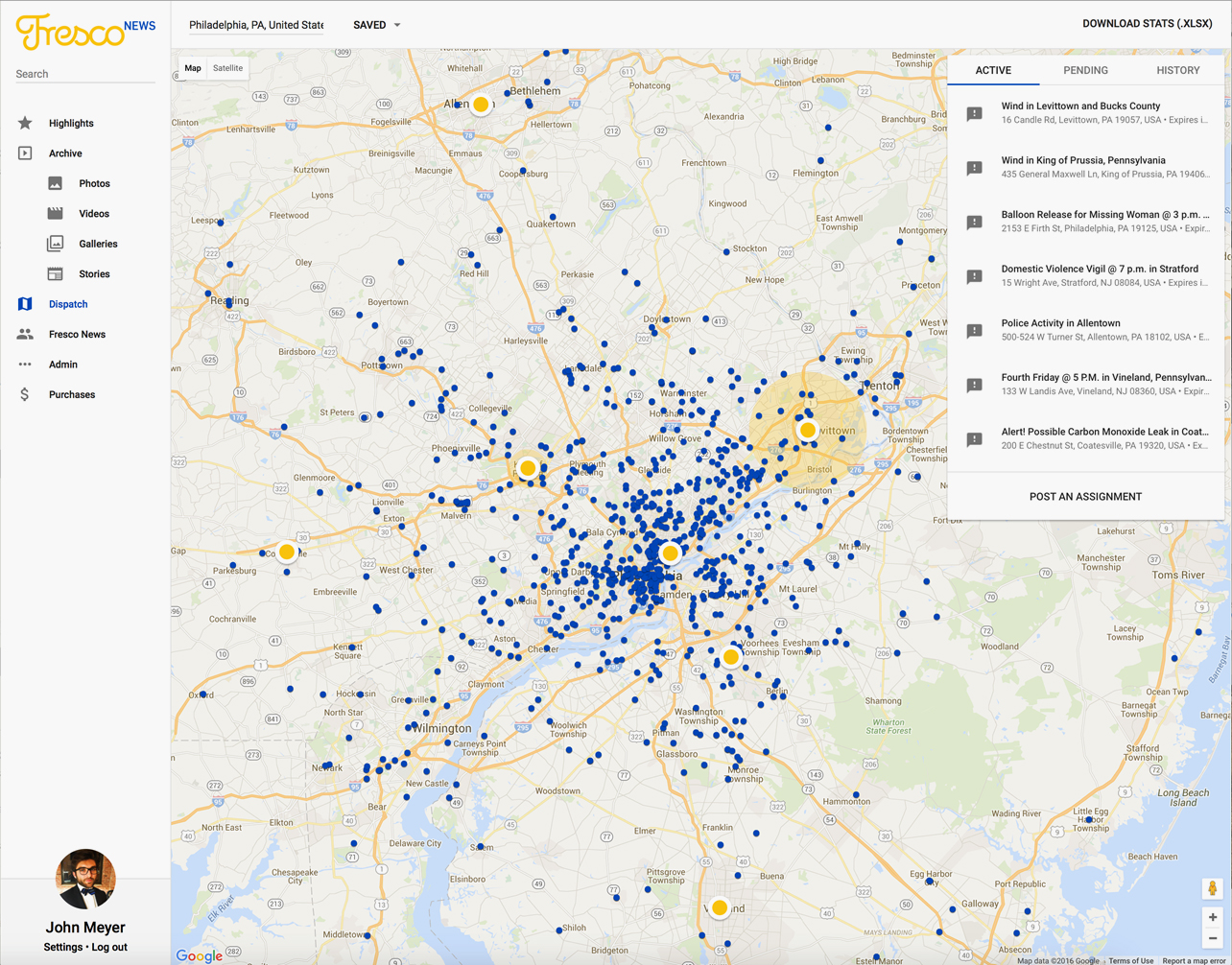Viewport: 1232px width, 965px height.
Task: Click the Purchases dollar icon
Action: 25,394
